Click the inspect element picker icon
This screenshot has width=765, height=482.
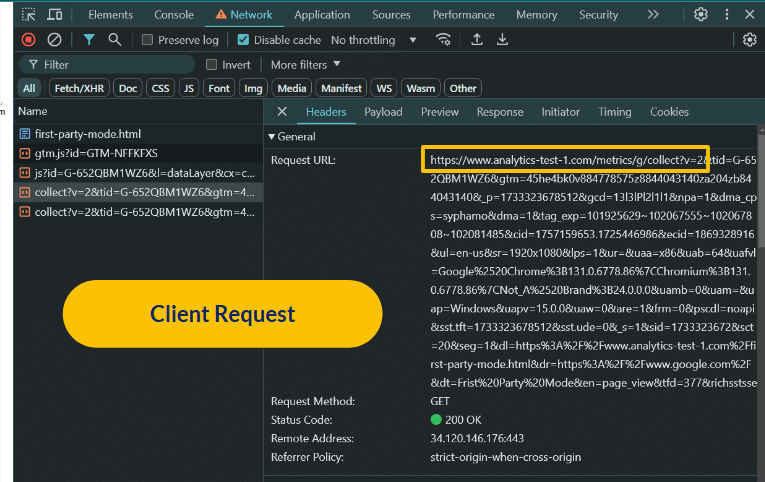click(x=28, y=15)
